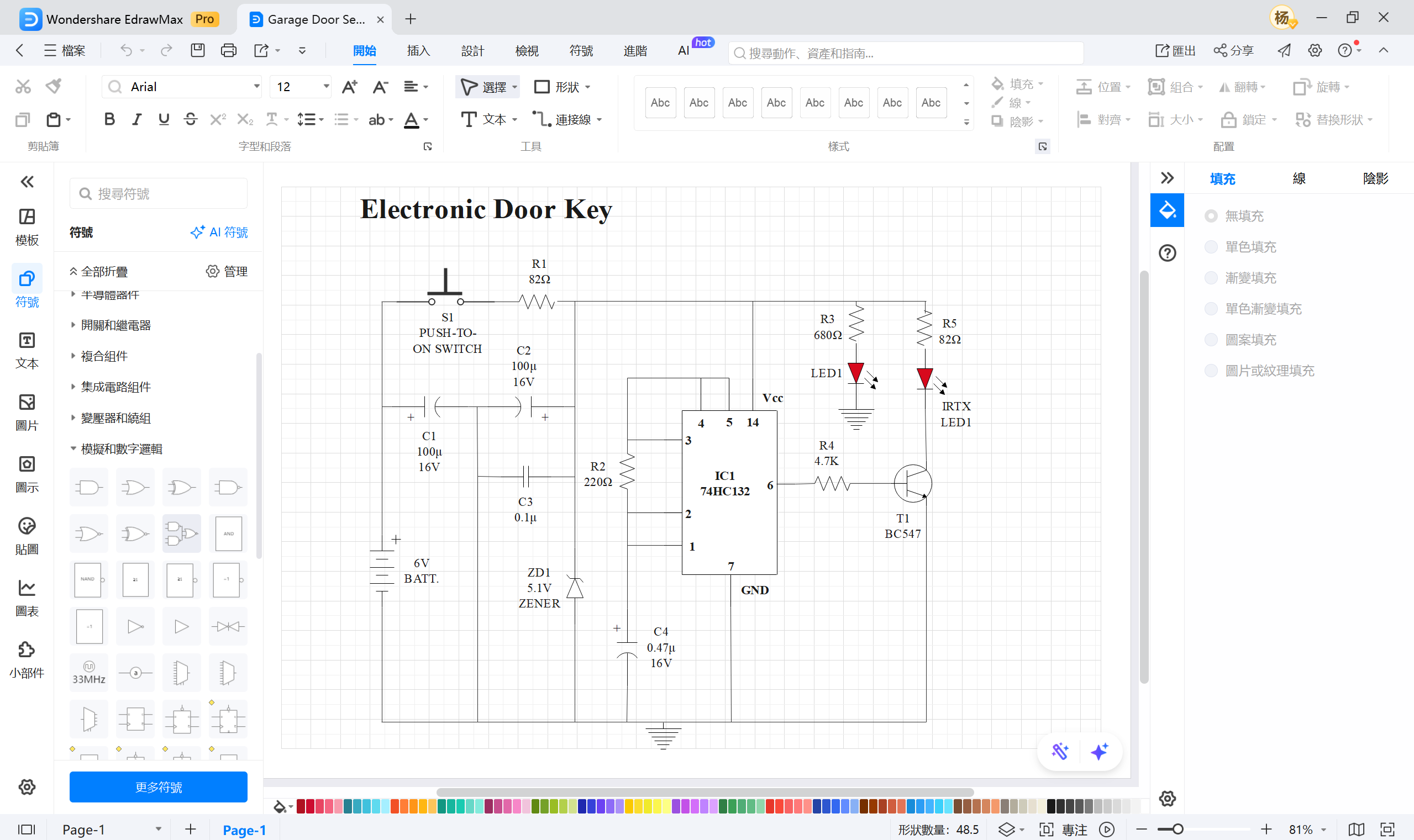This screenshot has height=840, width=1414.
Task: Click the Export button at top right
Action: 1175,51
